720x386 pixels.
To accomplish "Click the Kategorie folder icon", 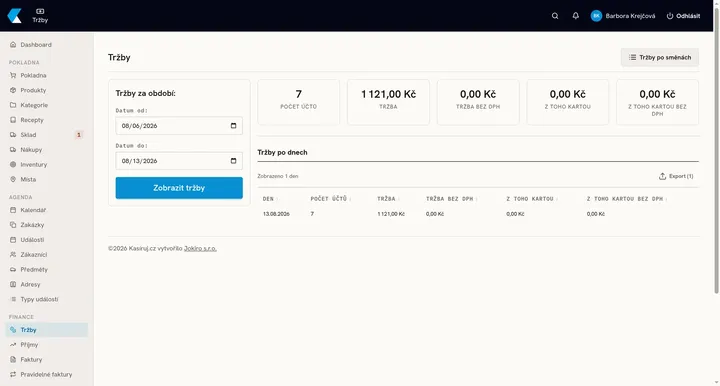I will pyautogui.click(x=13, y=105).
